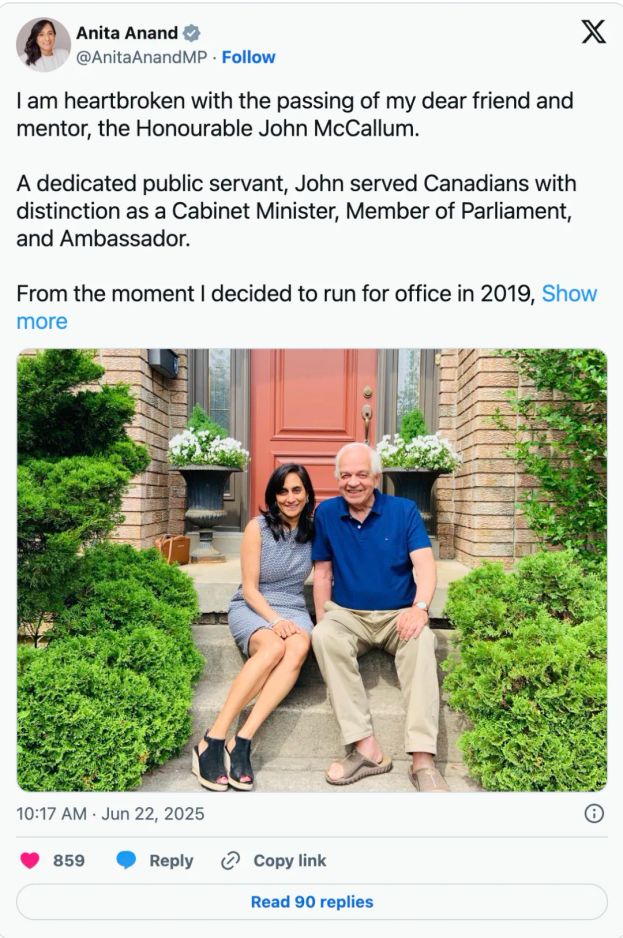Like the post with the heart icon
This screenshot has width=623, height=938.
pyautogui.click(x=30, y=860)
